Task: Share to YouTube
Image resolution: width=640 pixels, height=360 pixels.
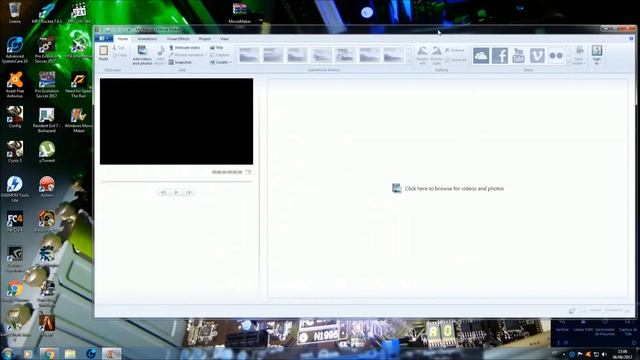Action: point(518,56)
